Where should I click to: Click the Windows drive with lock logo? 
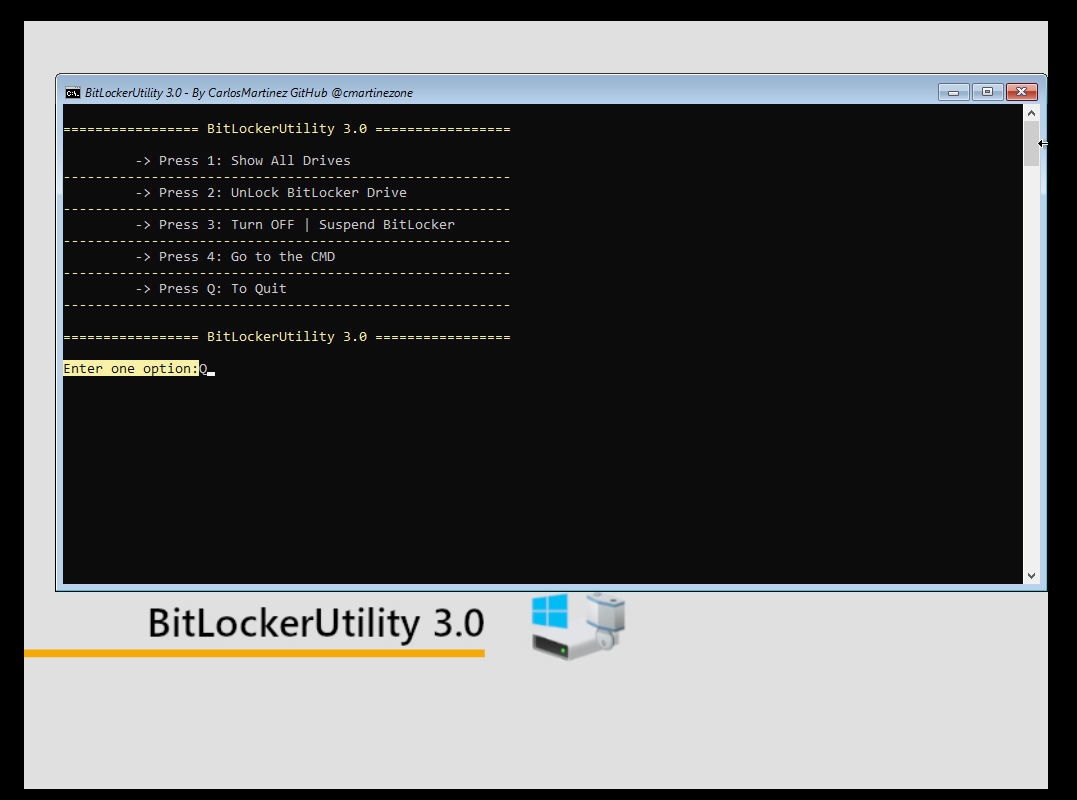tap(578, 626)
